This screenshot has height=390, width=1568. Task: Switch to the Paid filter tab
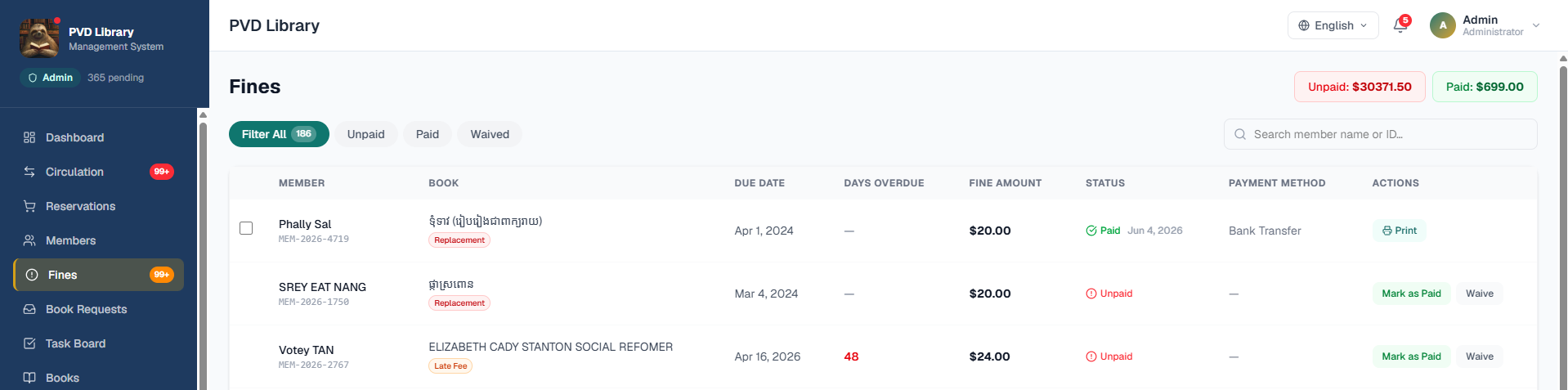(x=428, y=134)
